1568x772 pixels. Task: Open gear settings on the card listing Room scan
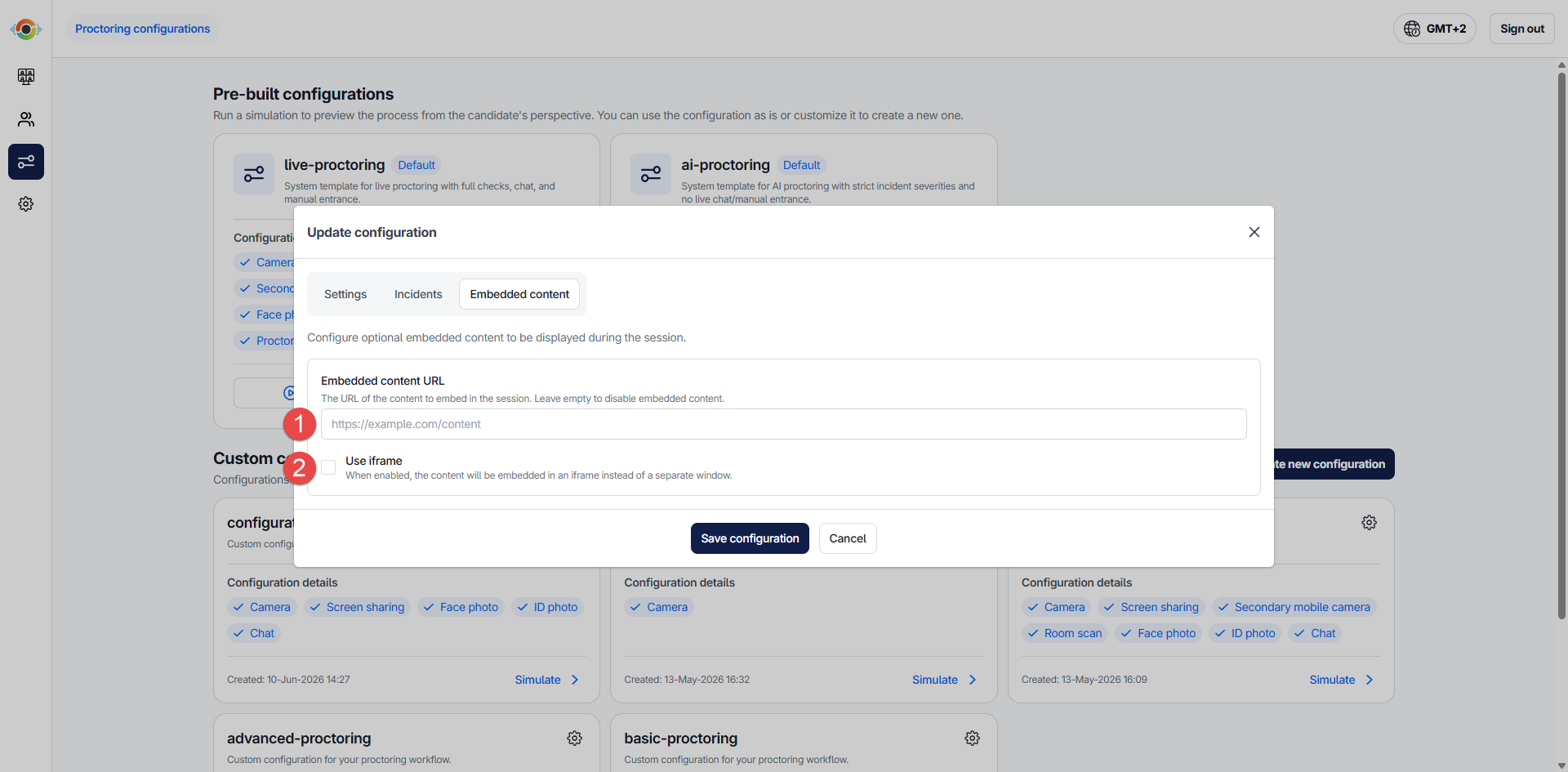pyautogui.click(x=1370, y=523)
